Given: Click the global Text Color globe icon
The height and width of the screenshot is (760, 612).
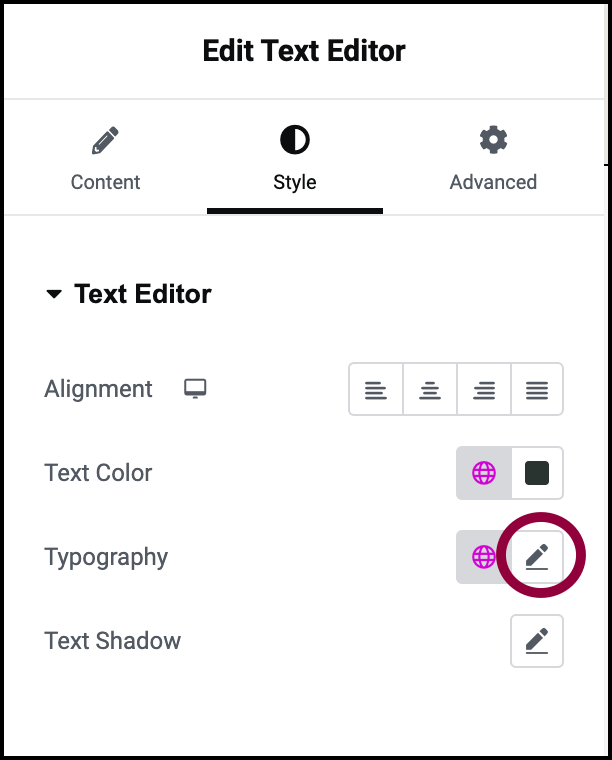Looking at the screenshot, I should [484, 473].
